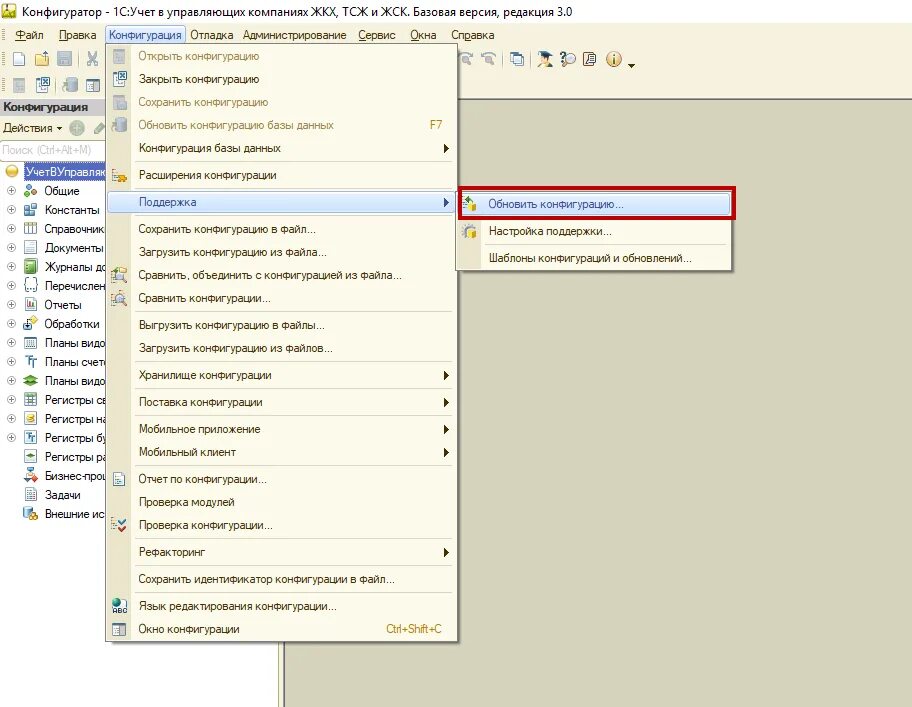Click the ABC globe language icon

pyautogui.click(x=119, y=606)
